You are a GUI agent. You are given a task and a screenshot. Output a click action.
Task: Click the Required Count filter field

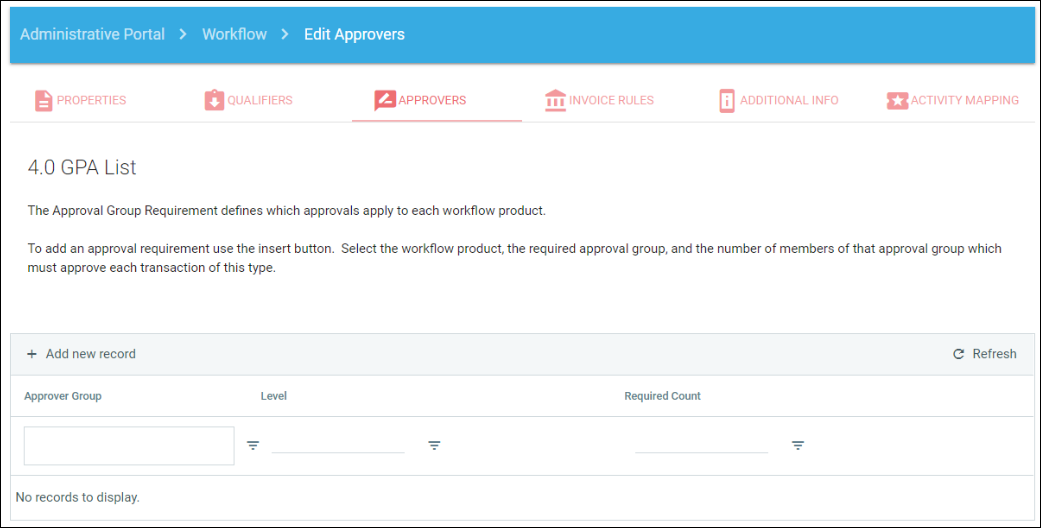point(701,443)
